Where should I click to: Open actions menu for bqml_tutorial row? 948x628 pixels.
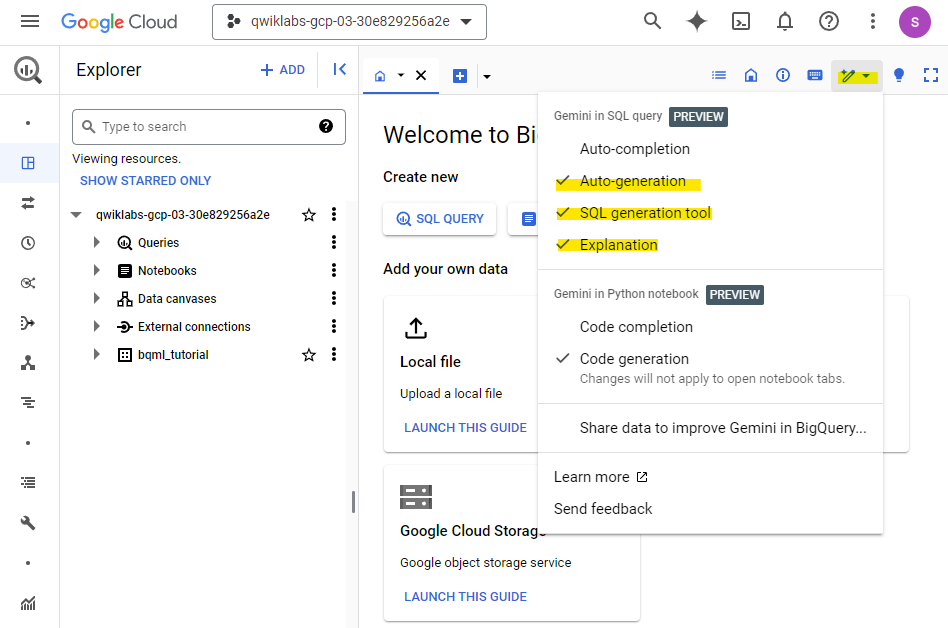tap(334, 354)
